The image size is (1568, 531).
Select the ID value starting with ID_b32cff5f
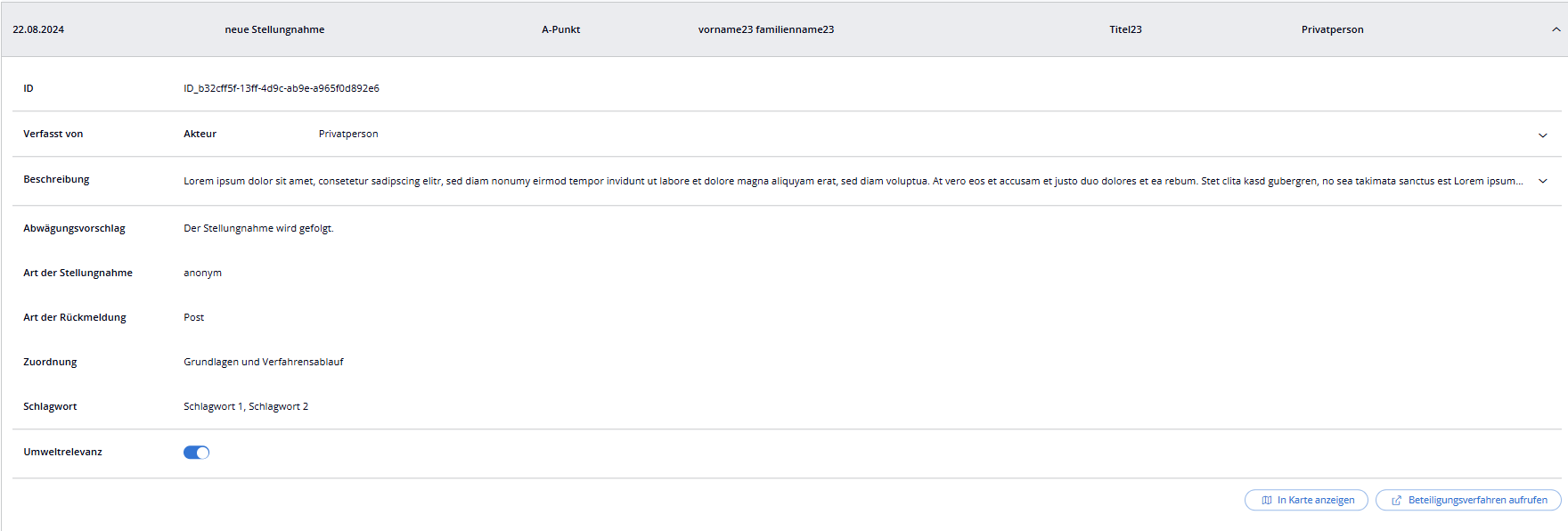(282, 88)
